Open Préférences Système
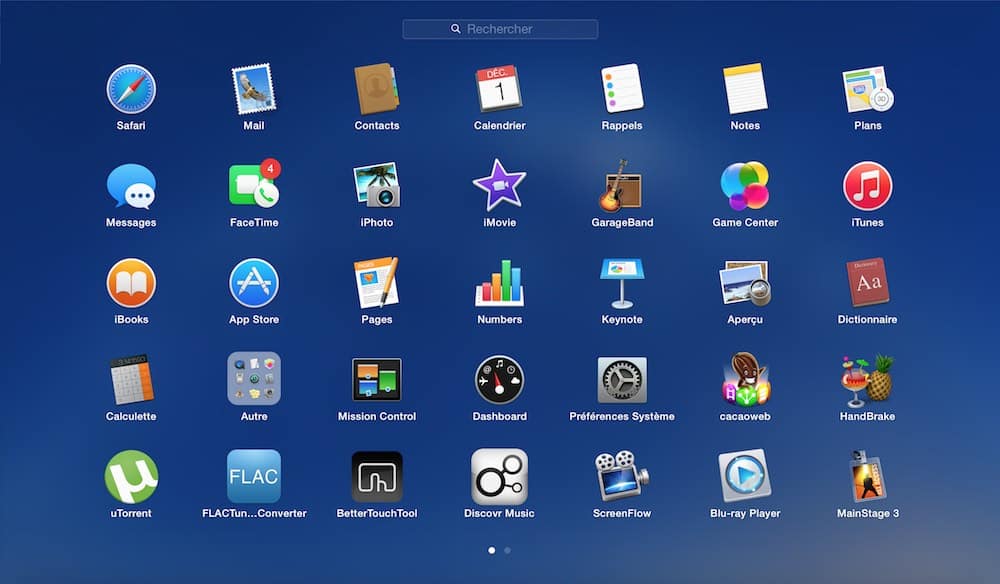The image size is (1000, 584). [x=622, y=379]
